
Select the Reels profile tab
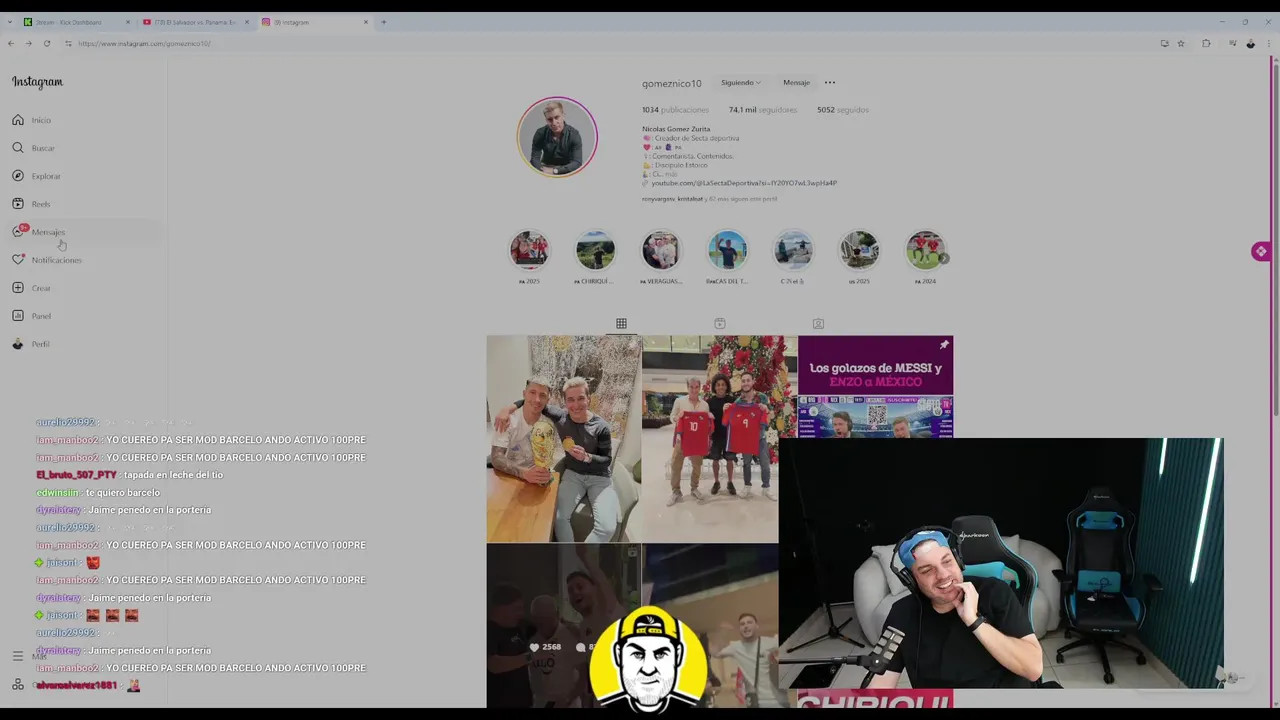719,323
